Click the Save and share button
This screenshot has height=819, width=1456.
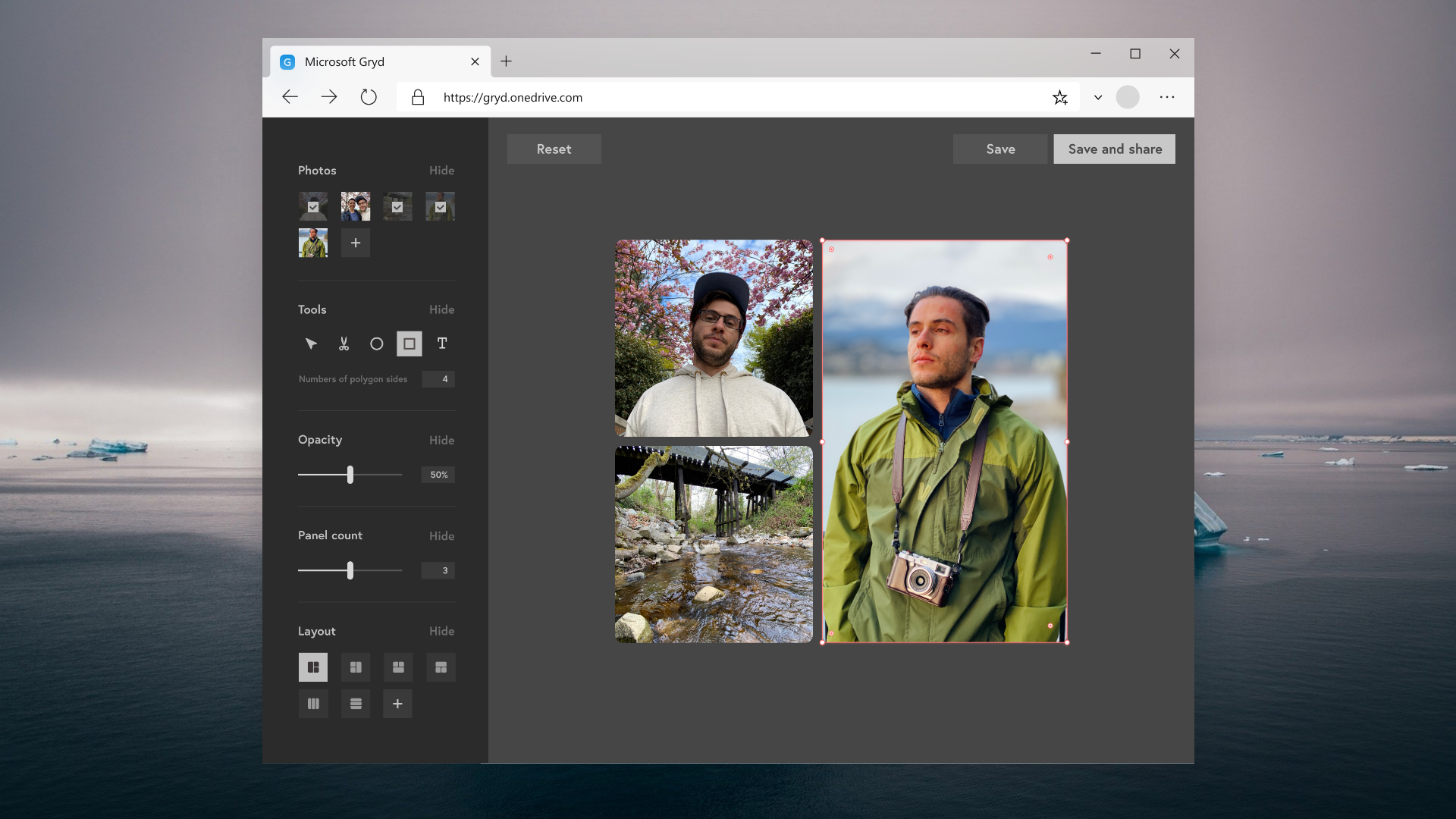(1114, 149)
